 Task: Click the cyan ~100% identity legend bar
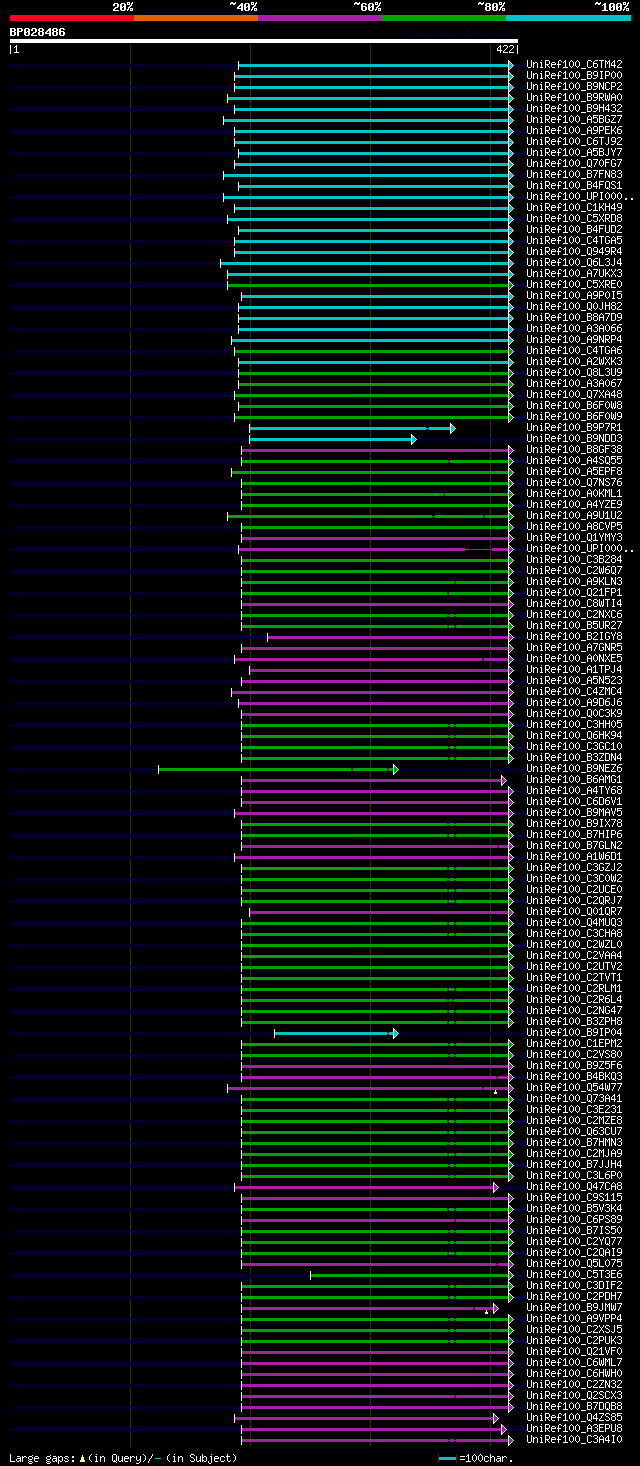568,18
